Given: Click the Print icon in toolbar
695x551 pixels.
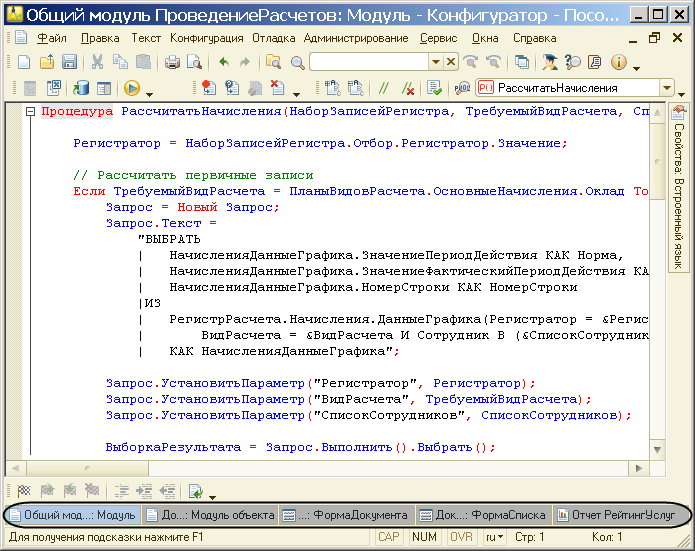Looking at the screenshot, I should click(x=171, y=62).
